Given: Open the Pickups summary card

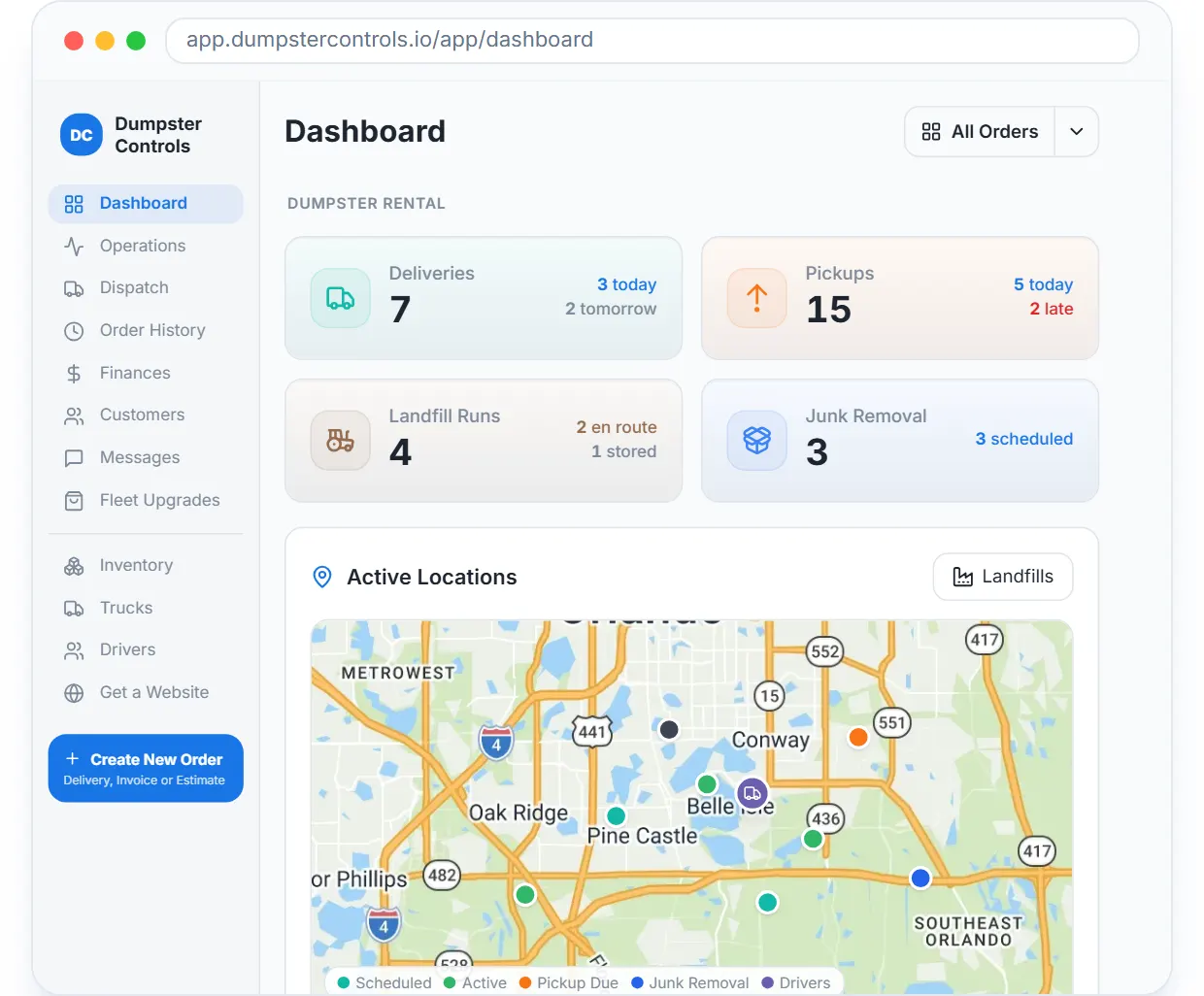Looking at the screenshot, I should coord(900,298).
